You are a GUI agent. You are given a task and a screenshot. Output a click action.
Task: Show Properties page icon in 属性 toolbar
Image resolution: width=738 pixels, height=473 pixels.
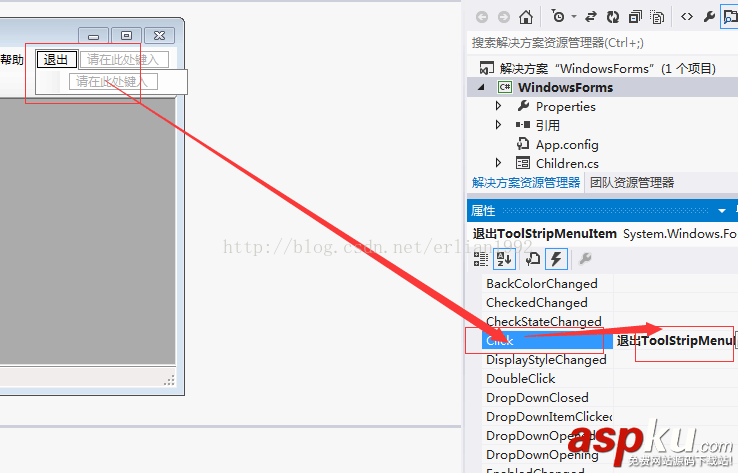533,259
